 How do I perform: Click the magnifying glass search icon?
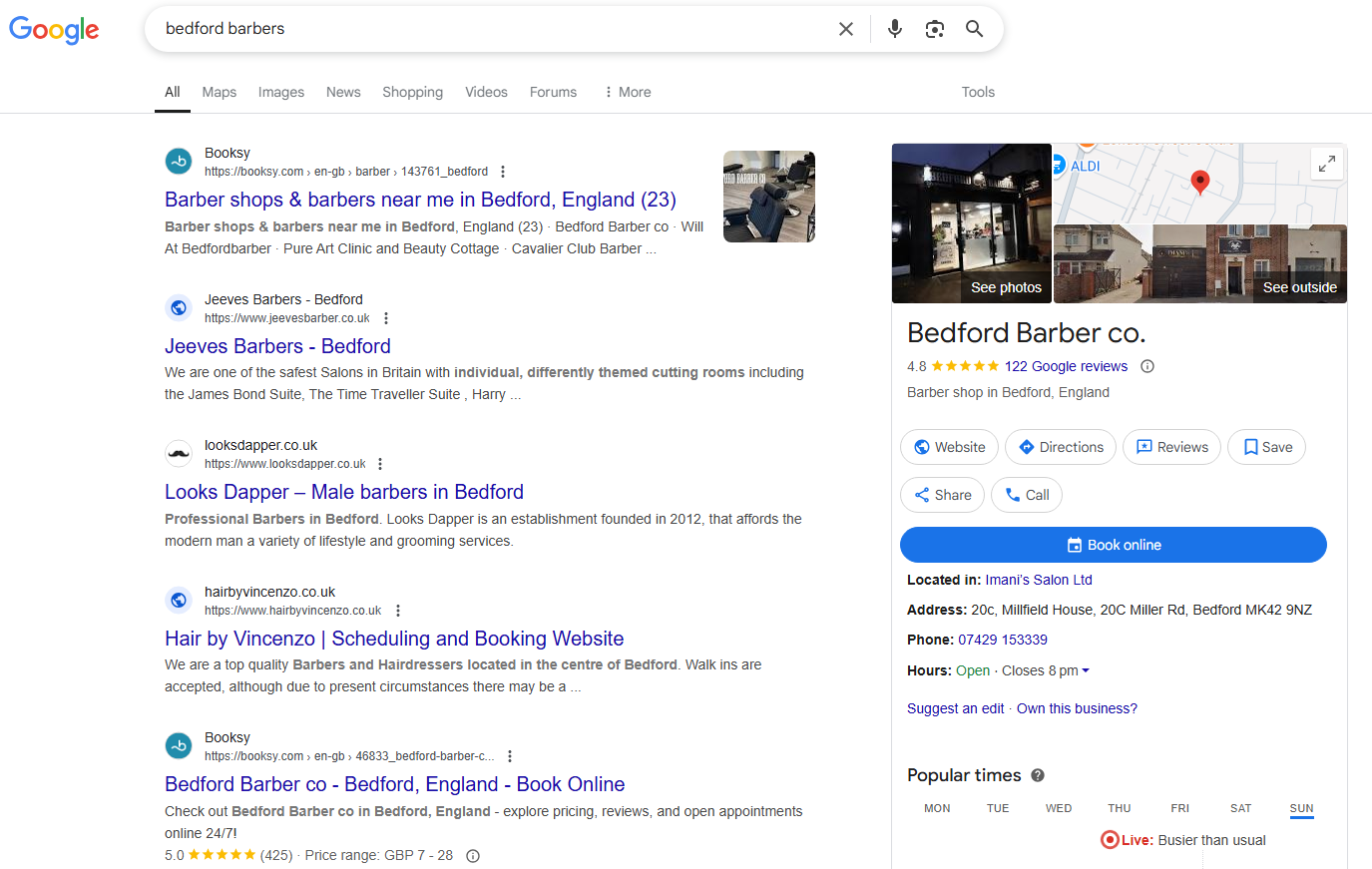[x=975, y=29]
